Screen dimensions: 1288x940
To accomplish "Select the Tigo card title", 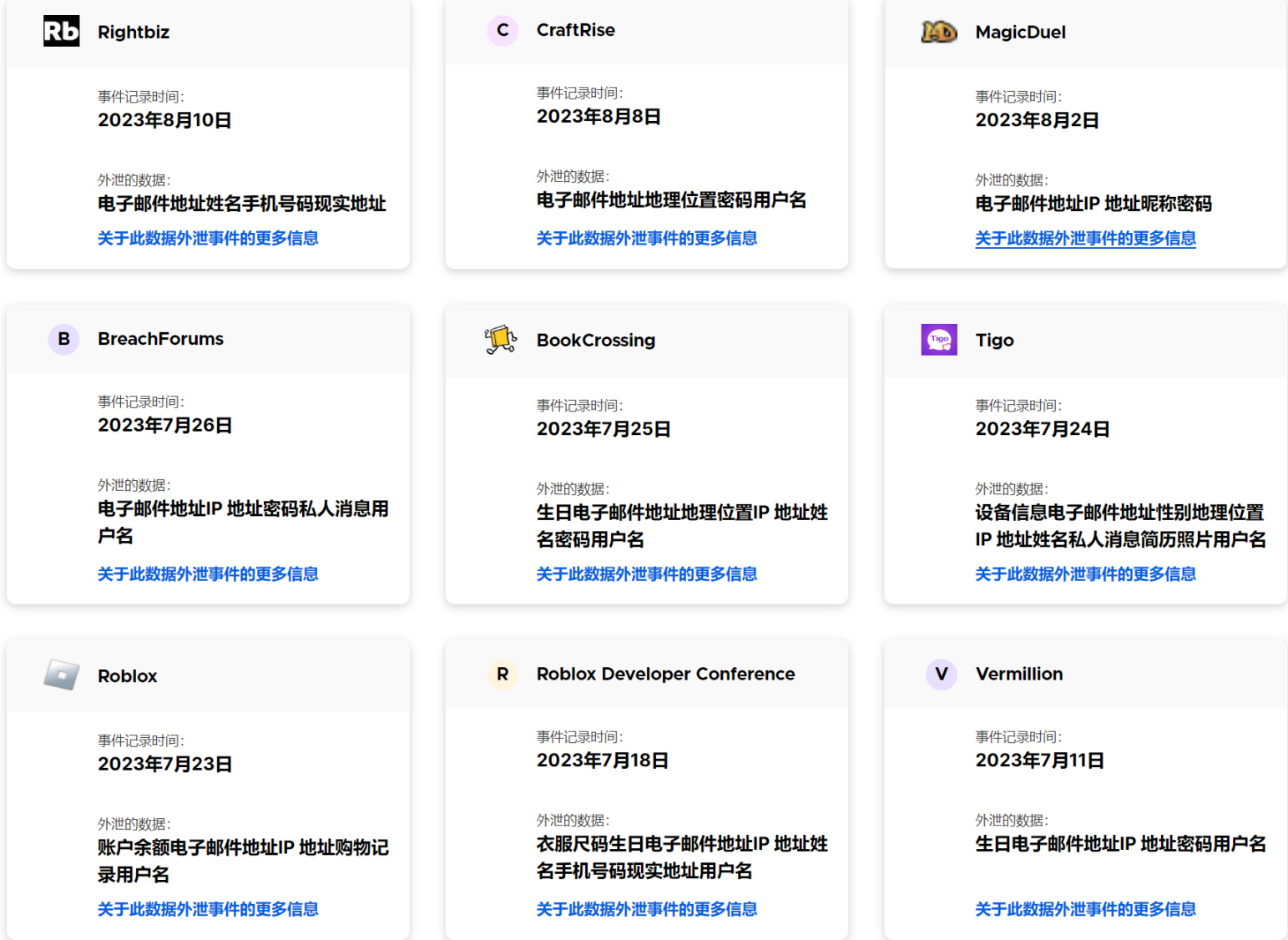I will pos(995,340).
